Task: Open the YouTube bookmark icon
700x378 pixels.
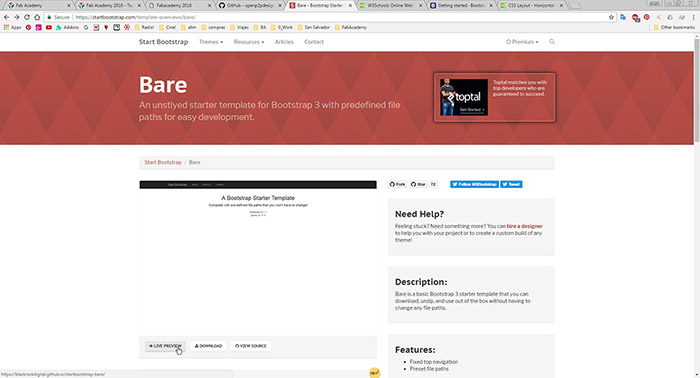Action: click(49, 27)
